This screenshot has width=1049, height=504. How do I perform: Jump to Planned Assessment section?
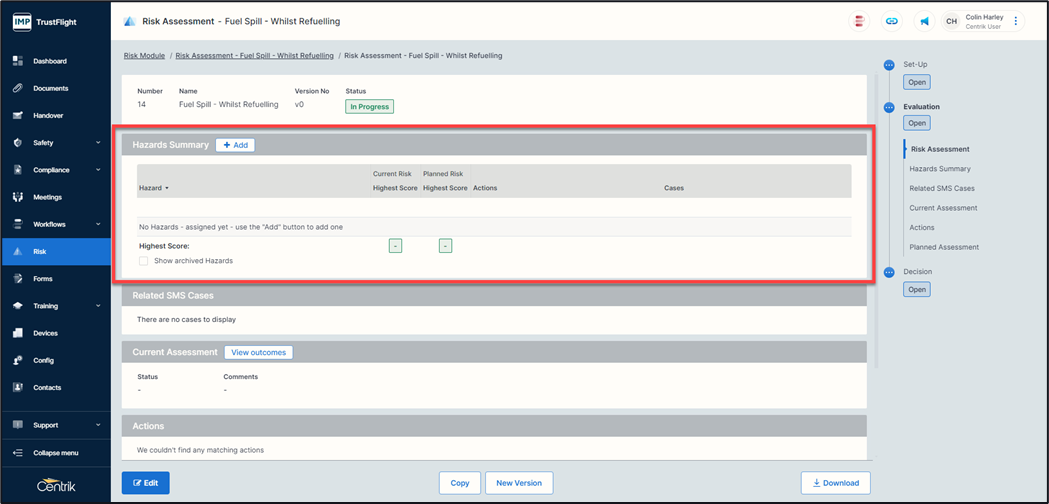pos(943,247)
